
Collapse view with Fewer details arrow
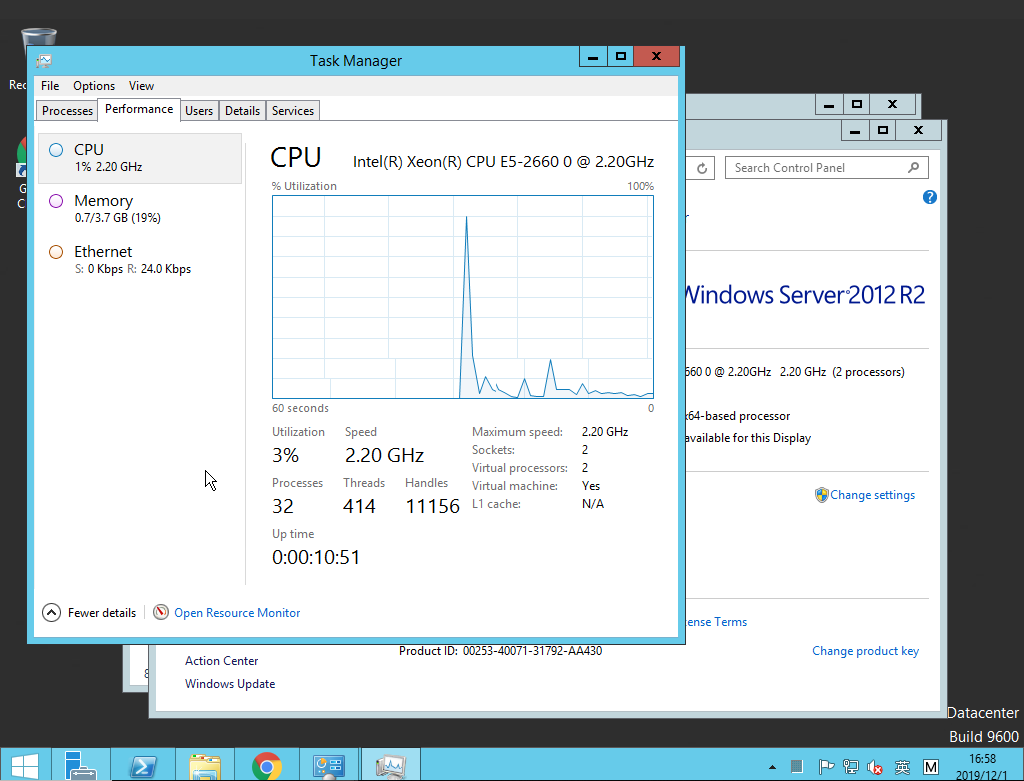click(52, 613)
